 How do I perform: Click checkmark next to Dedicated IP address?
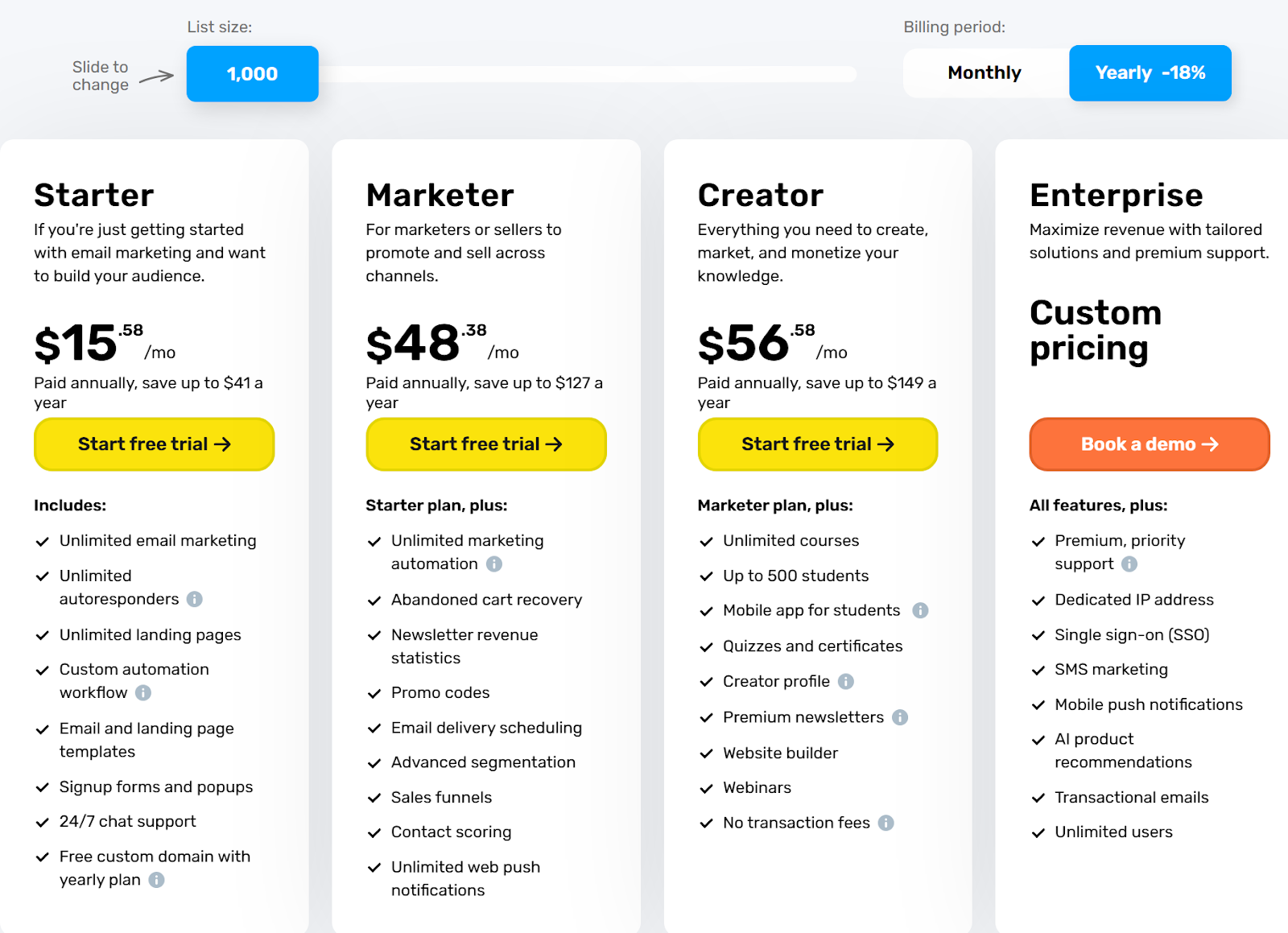[1037, 600]
